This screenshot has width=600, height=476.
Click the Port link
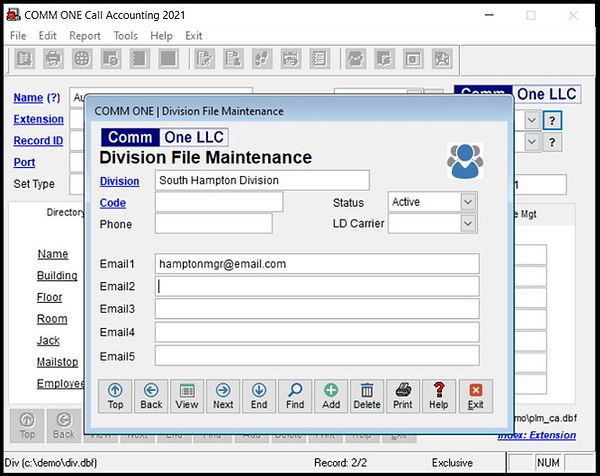click(24, 162)
